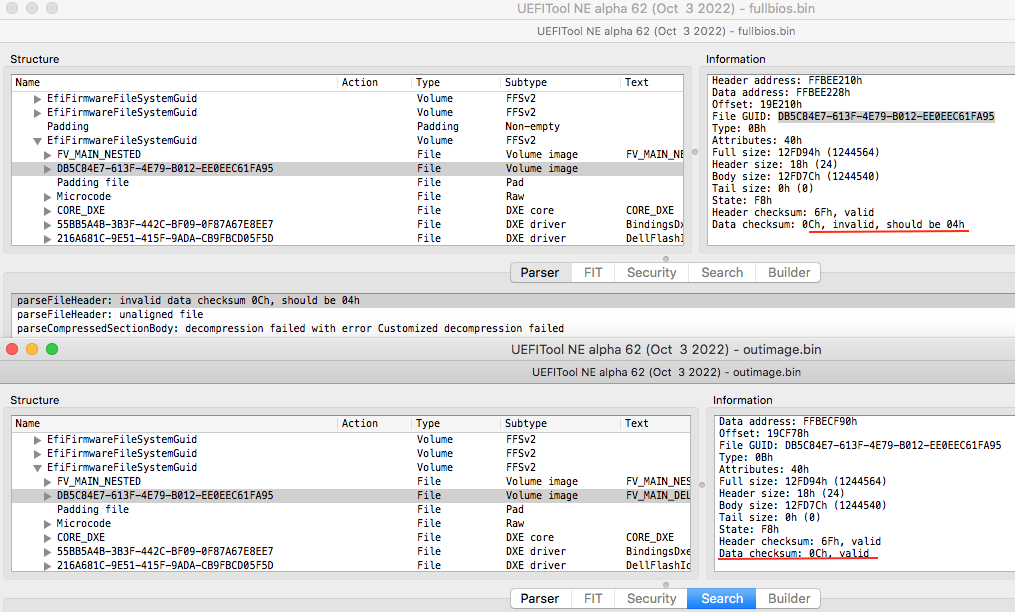The image size is (1015, 612).
Task: Click Action column header in outimage.bin window
Action: [374, 423]
